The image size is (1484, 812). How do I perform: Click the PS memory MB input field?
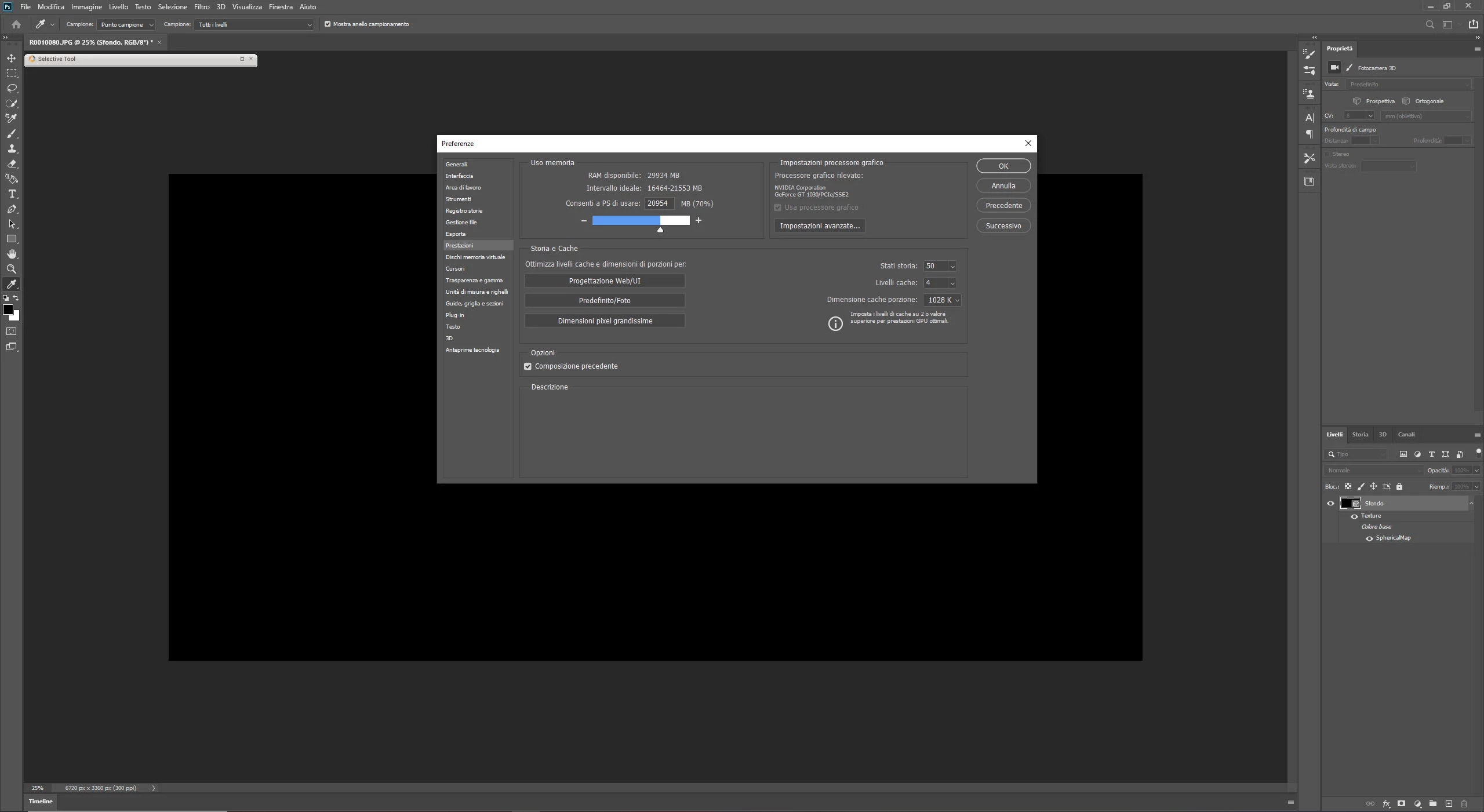659,203
